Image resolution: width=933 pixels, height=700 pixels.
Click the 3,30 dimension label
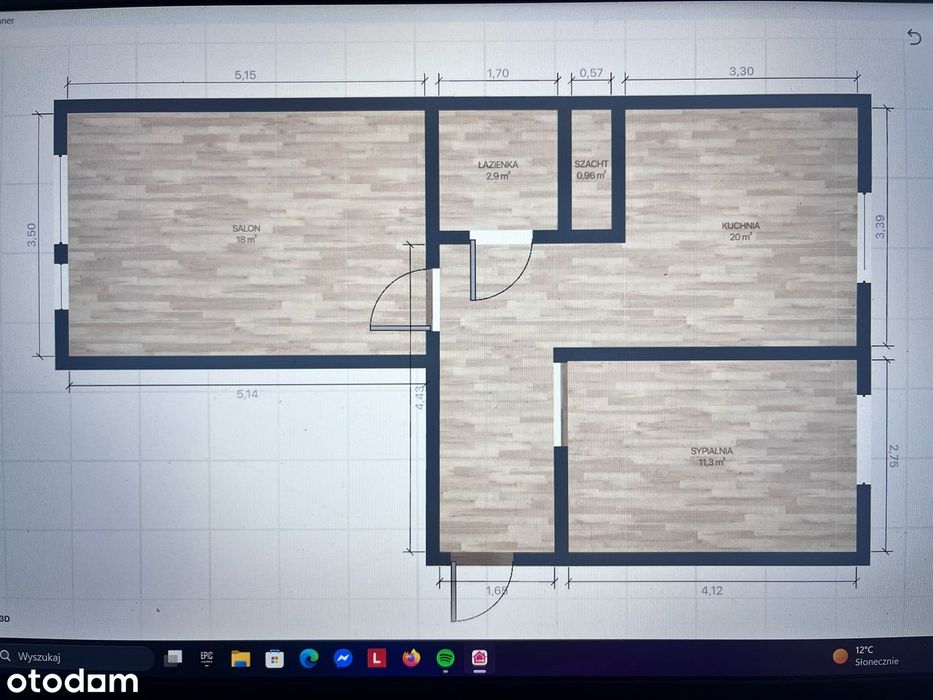pyautogui.click(x=741, y=71)
